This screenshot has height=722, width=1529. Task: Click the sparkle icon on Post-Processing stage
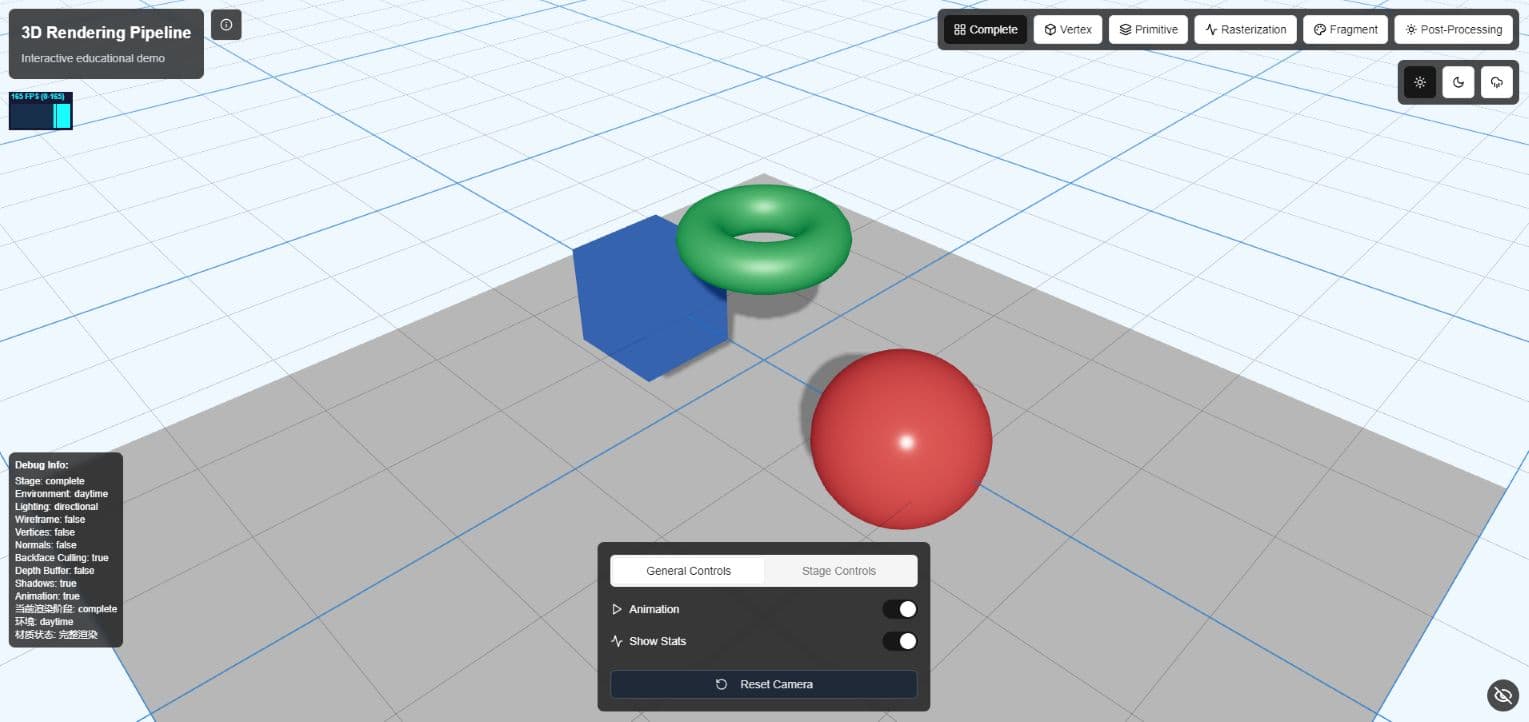point(1410,29)
